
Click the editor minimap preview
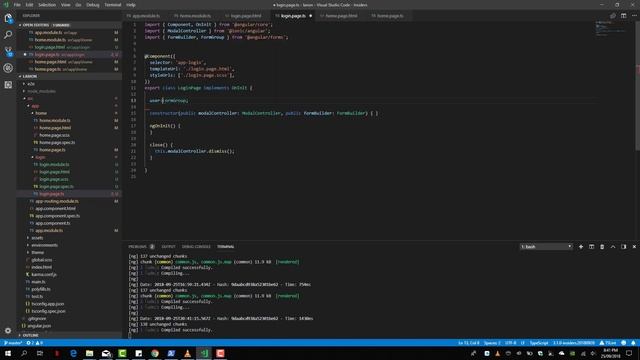point(611,29)
